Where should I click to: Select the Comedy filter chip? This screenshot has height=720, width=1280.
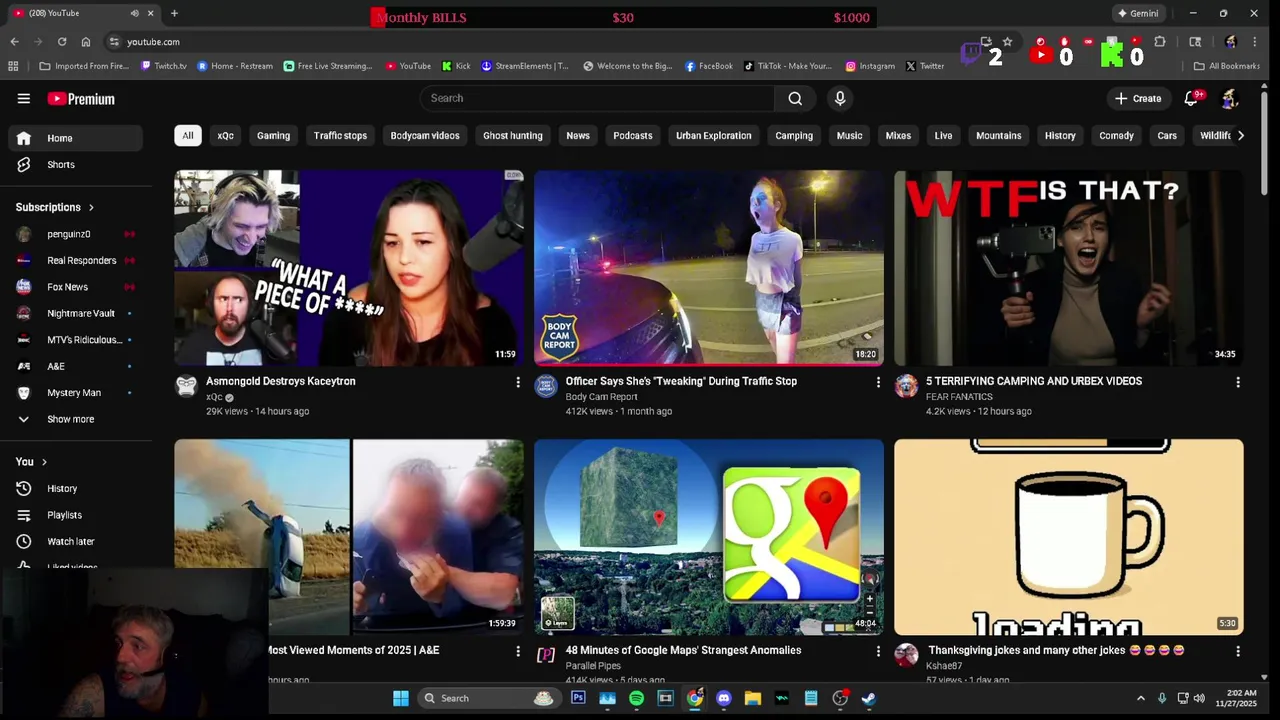point(1116,136)
